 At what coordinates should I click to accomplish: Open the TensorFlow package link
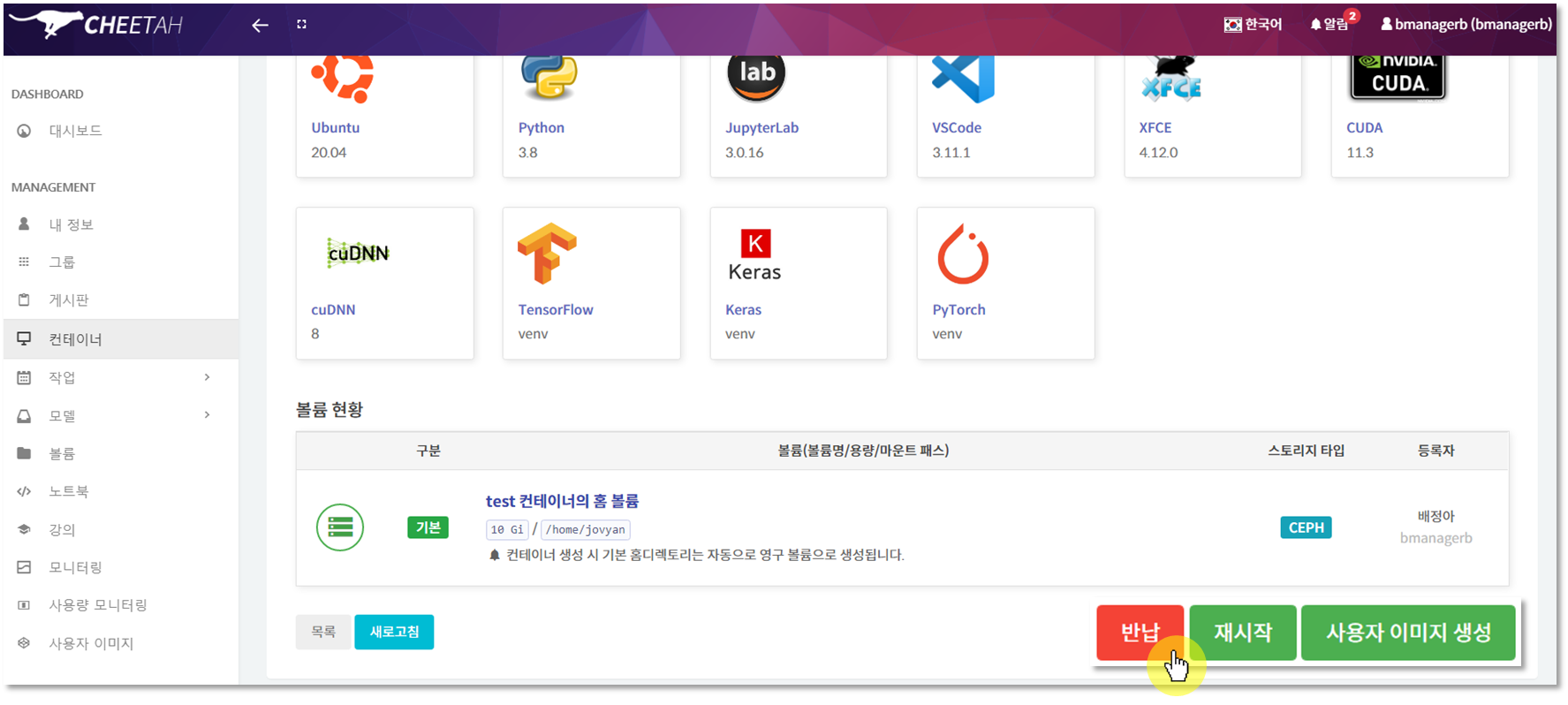coord(556,310)
